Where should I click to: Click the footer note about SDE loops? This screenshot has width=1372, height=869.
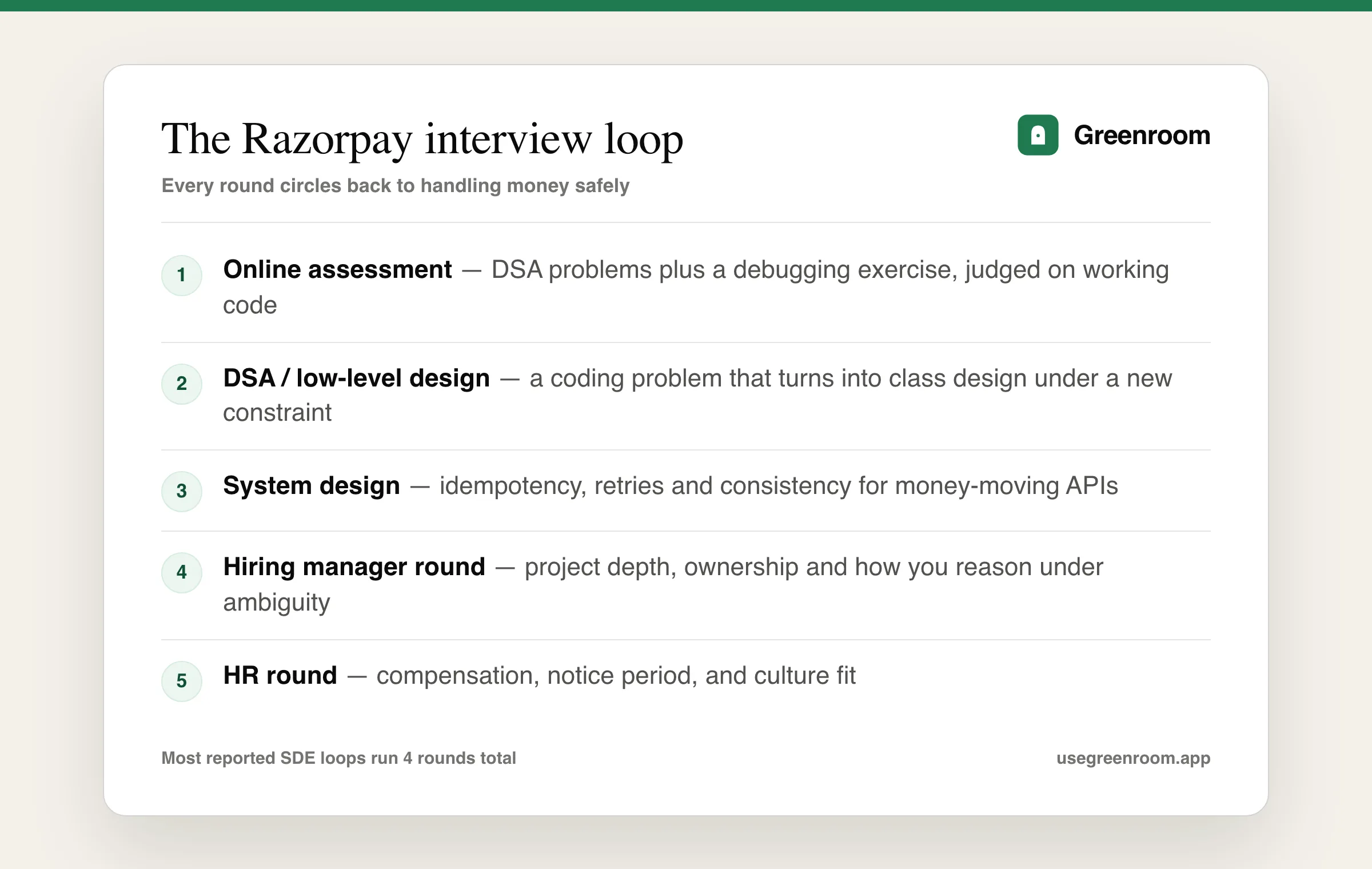pos(338,758)
